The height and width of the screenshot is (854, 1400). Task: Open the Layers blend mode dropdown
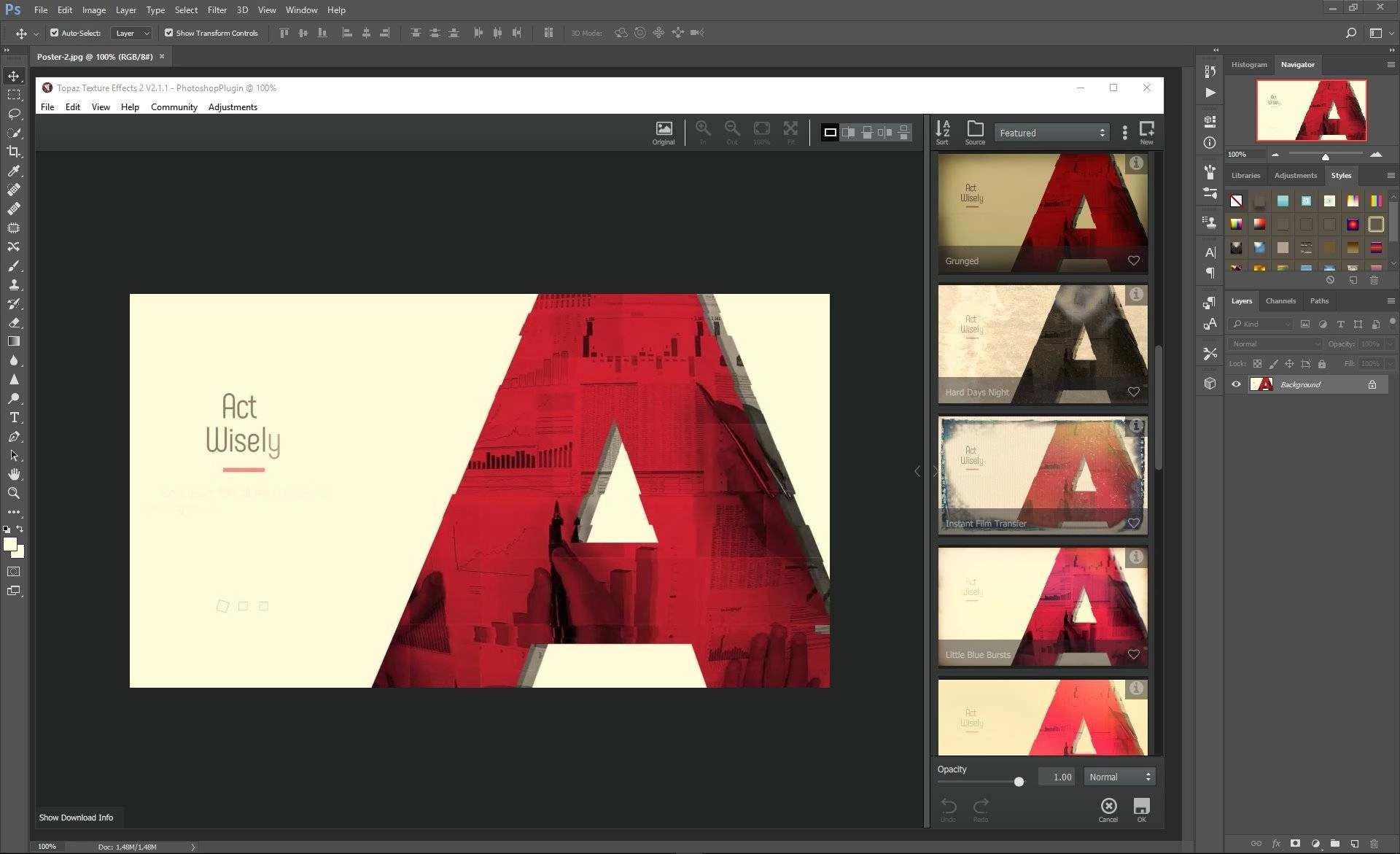[x=1275, y=343]
